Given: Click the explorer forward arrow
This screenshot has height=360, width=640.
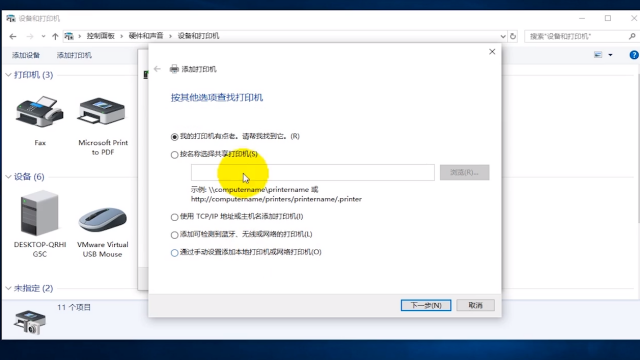Looking at the screenshot, I should click(30, 36).
